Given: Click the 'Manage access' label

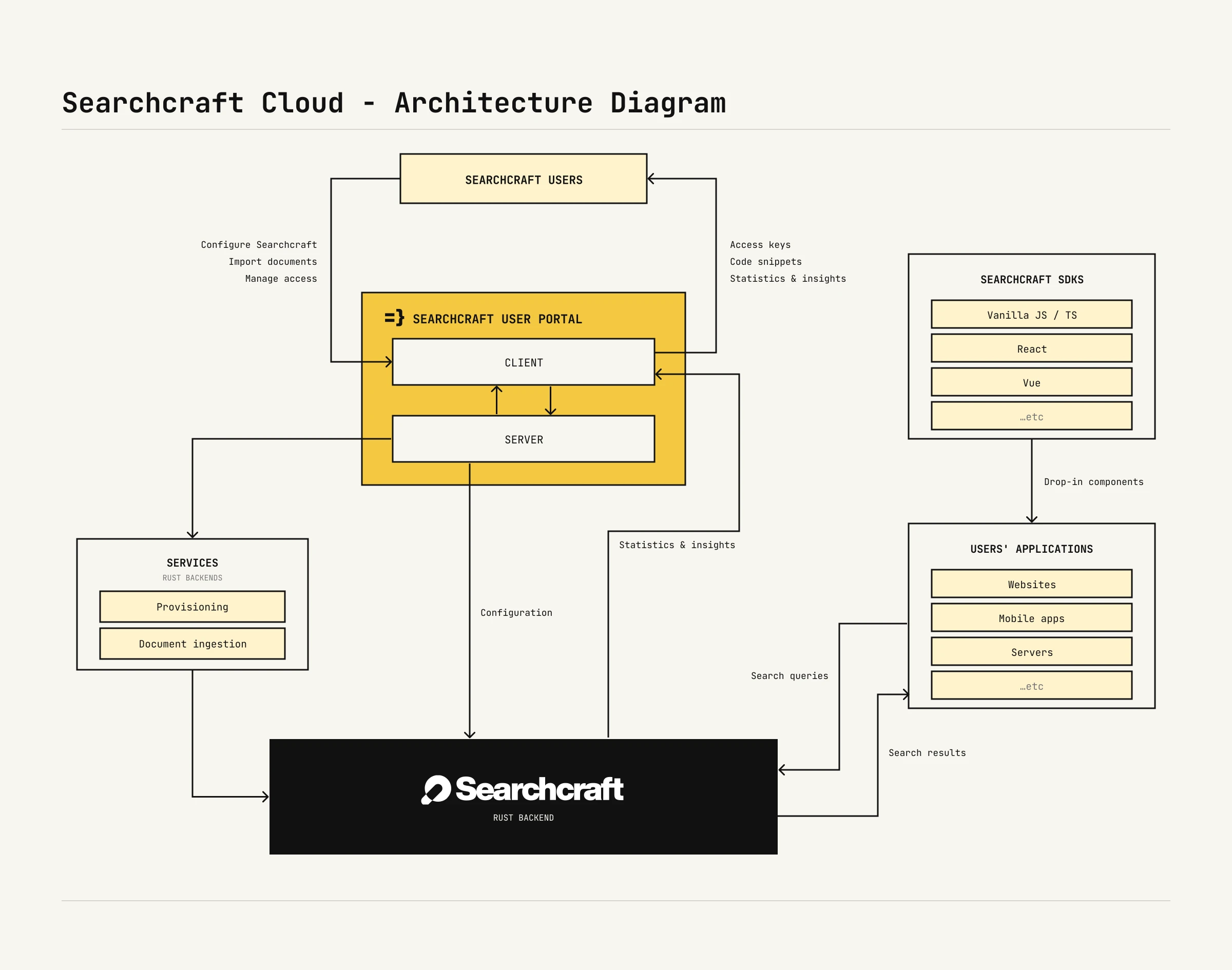Looking at the screenshot, I should click(281, 279).
